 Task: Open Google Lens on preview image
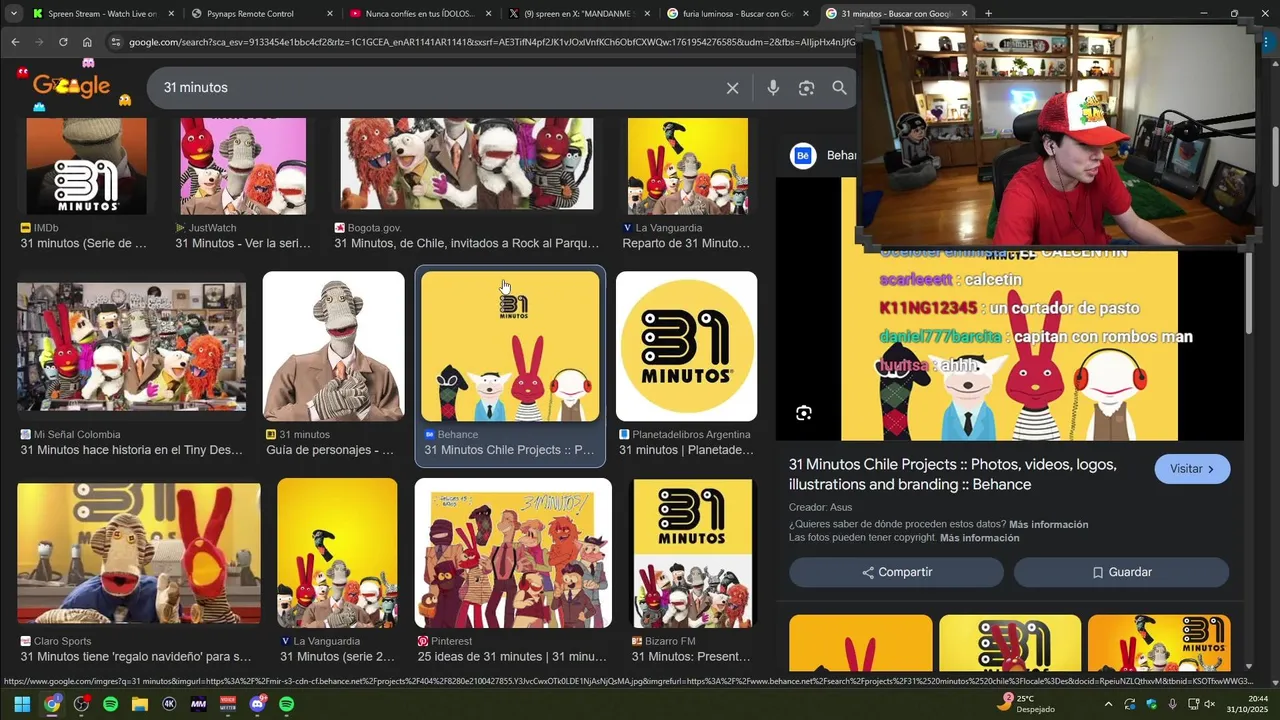[803, 413]
